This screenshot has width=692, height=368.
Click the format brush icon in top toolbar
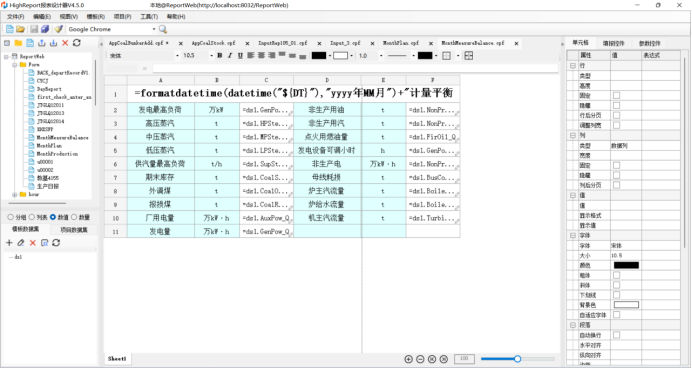click(x=58, y=29)
